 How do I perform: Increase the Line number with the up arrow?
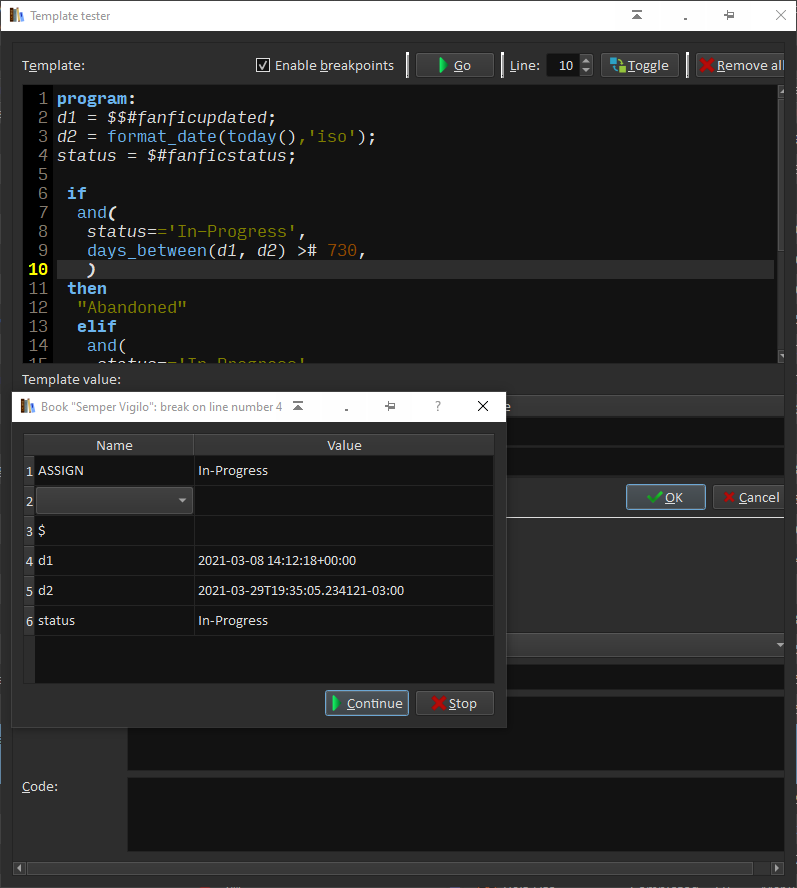click(x=586, y=60)
